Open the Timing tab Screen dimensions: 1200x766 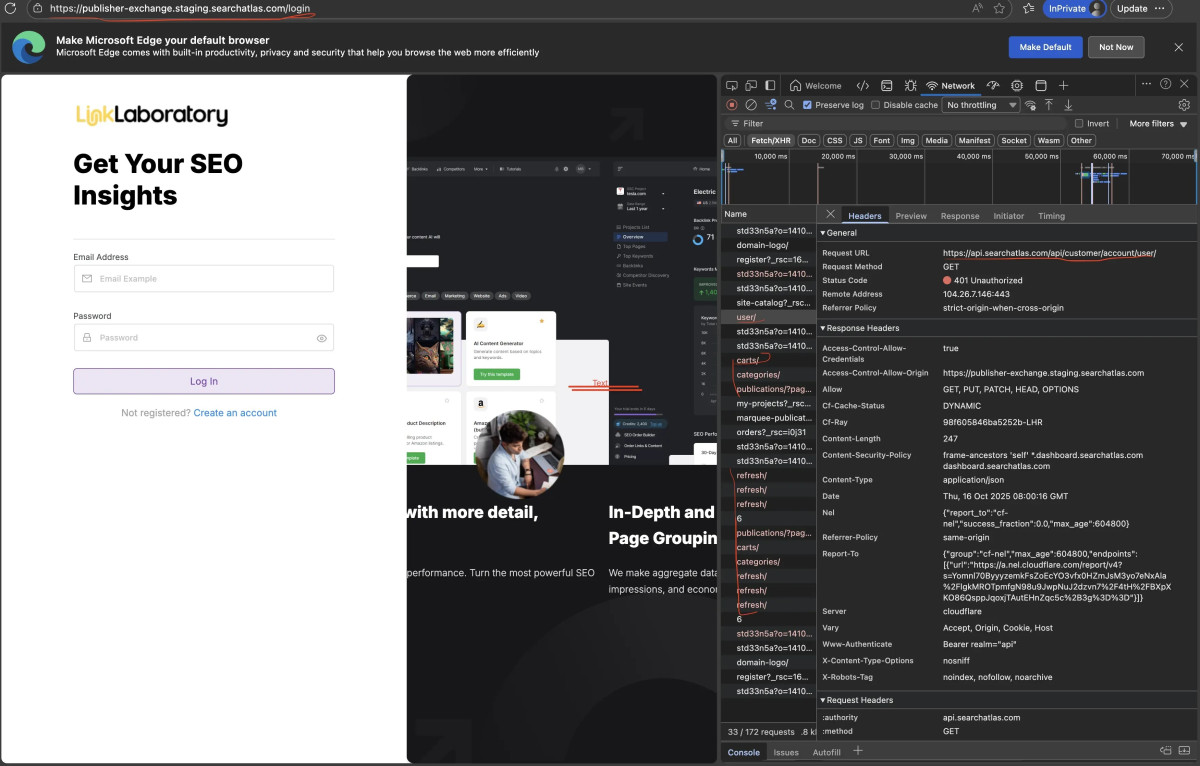(x=1051, y=216)
